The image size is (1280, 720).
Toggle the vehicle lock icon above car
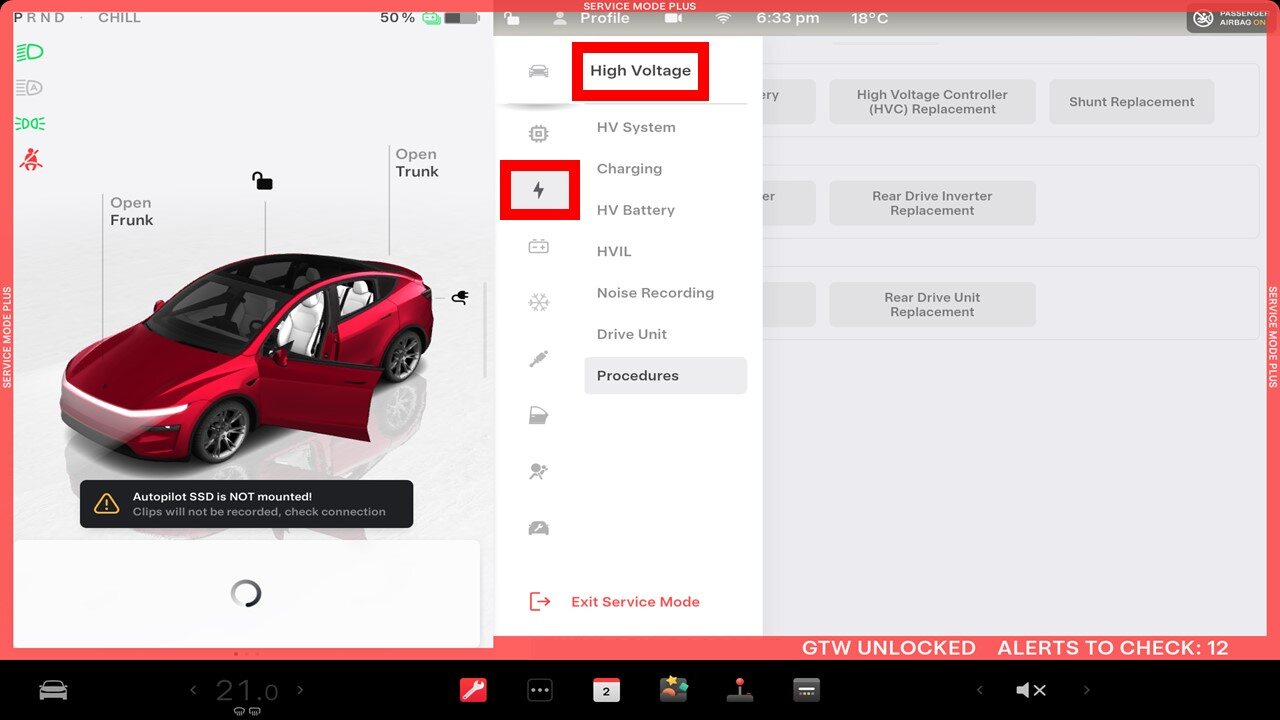tap(262, 181)
